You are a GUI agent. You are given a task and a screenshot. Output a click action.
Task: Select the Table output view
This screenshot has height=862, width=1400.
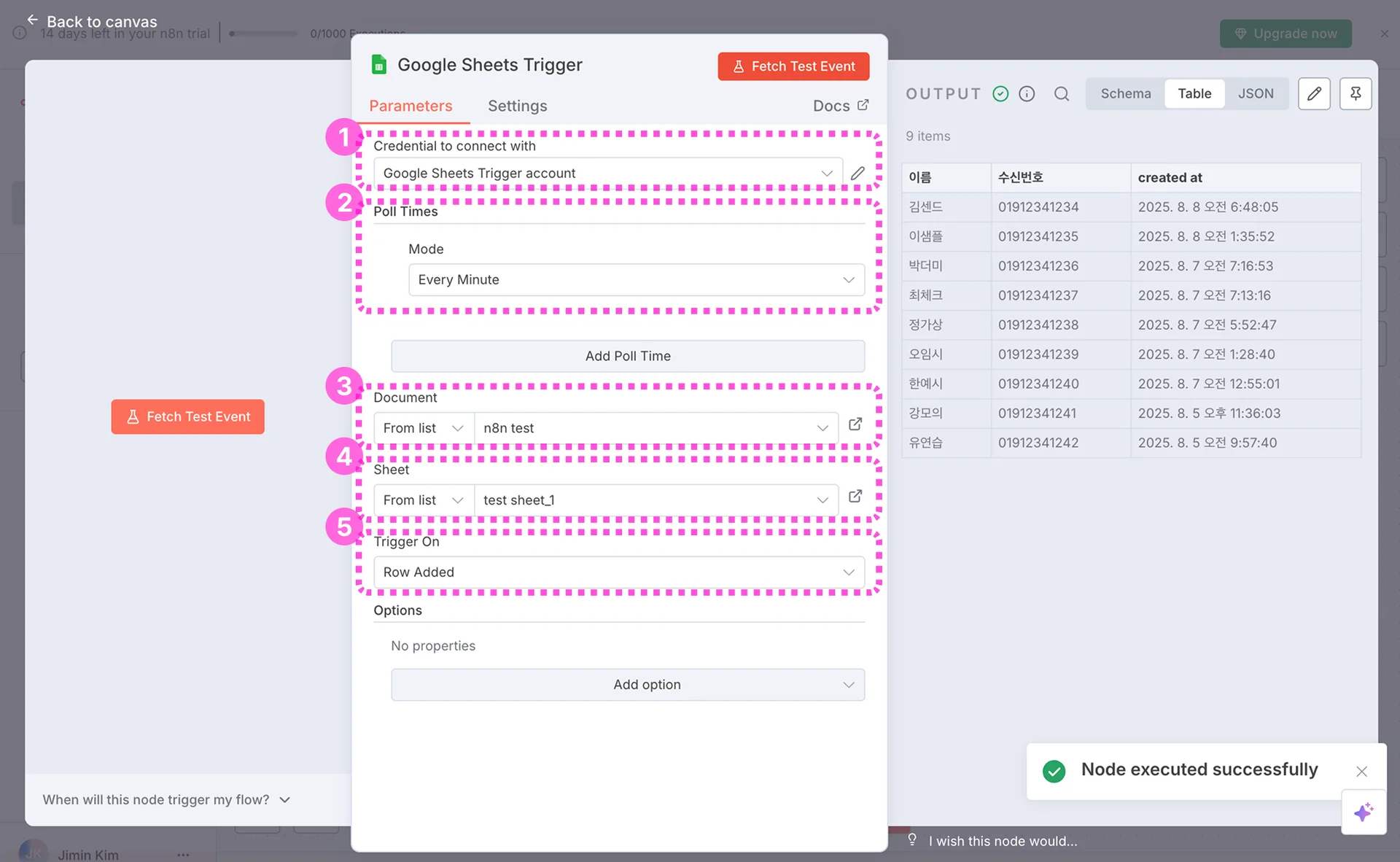[1194, 94]
